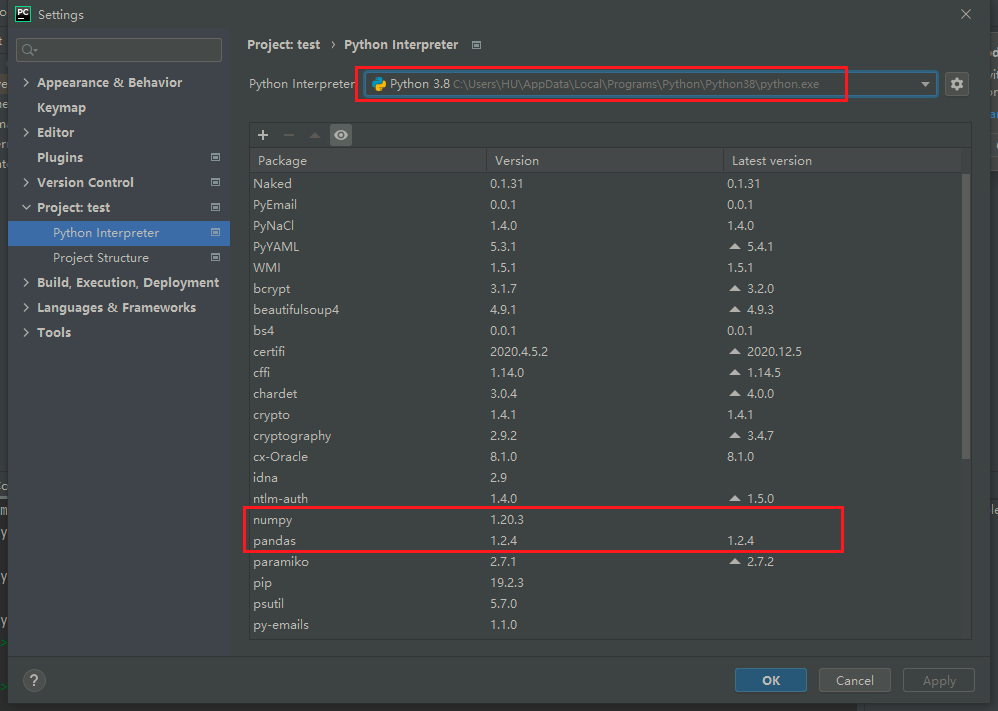The height and width of the screenshot is (711, 998).
Task: Click the package list vertical scrollbar
Action: click(x=966, y=315)
